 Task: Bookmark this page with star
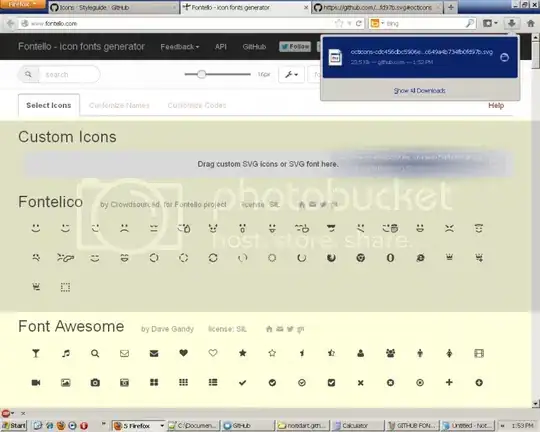click(339, 23)
